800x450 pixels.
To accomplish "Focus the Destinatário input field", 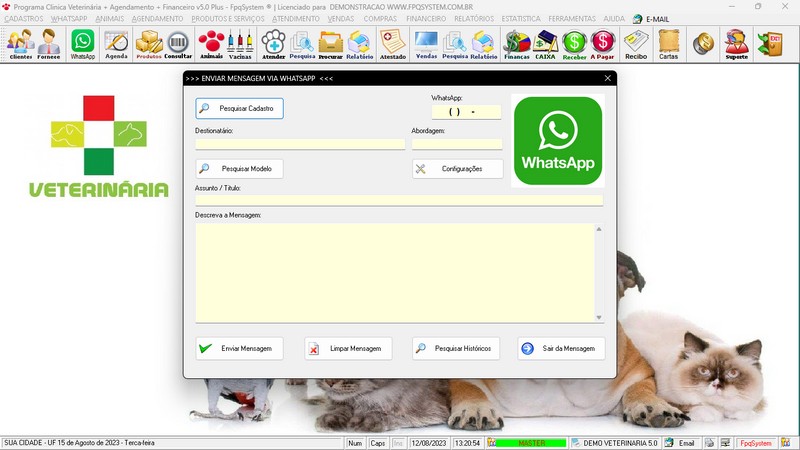I will click(300, 144).
